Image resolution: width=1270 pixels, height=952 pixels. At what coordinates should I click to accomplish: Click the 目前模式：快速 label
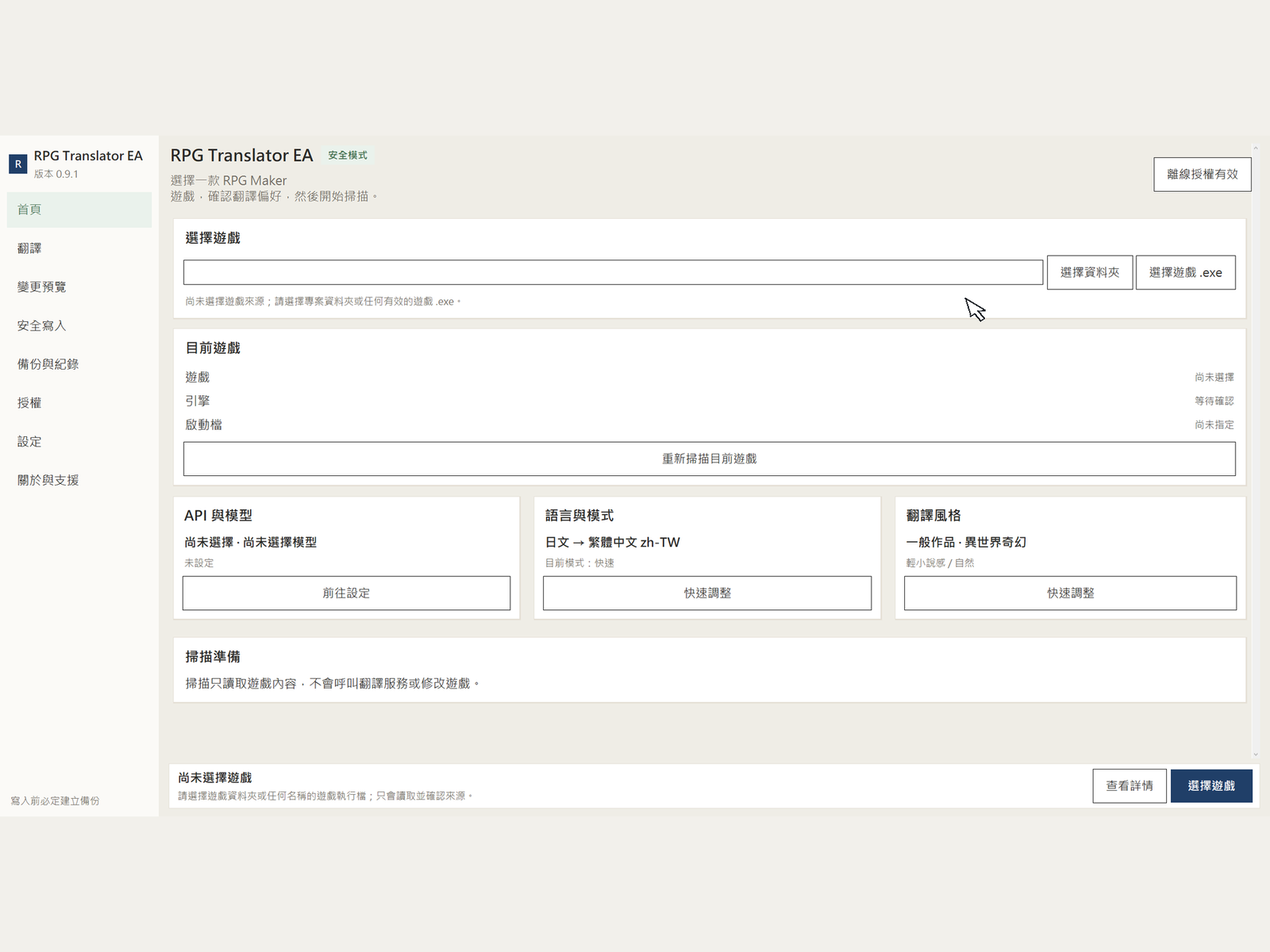tap(579, 563)
